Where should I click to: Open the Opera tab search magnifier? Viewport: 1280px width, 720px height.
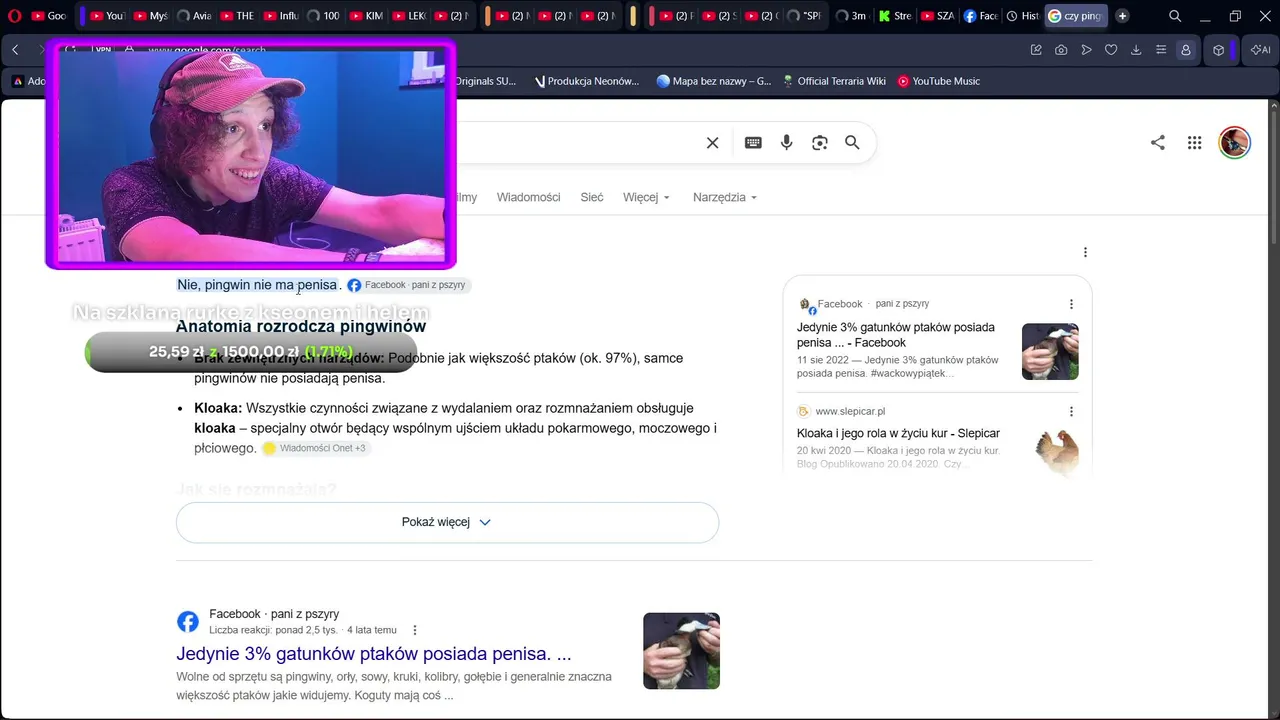pos(1175,16)
